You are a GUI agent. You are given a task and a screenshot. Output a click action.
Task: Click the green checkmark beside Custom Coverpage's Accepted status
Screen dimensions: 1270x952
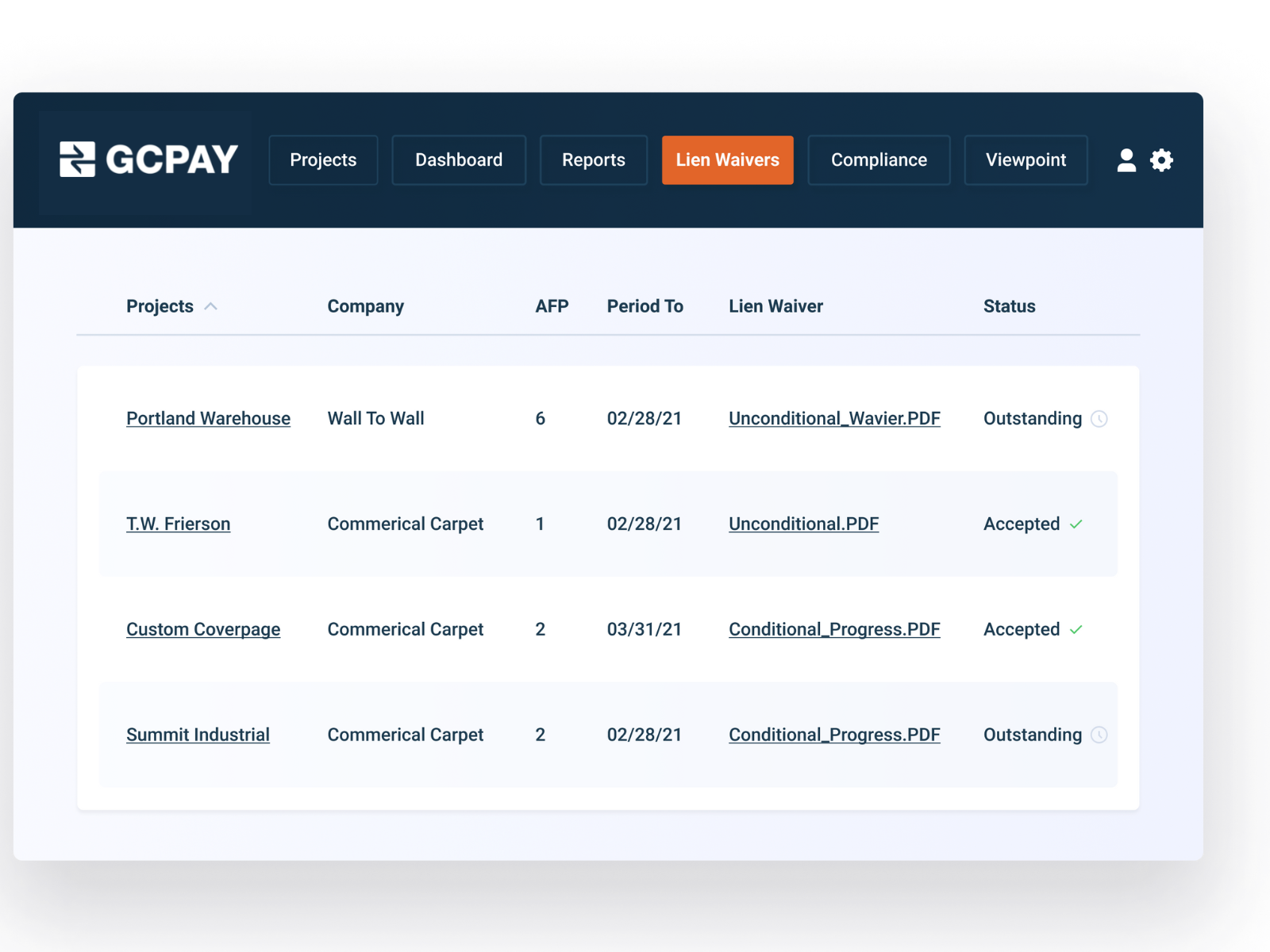[1077, 630]
